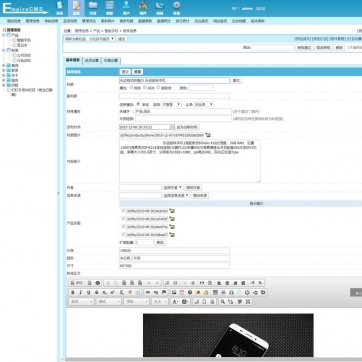Apply Bold in the editor toolbar

coord(73,292)
